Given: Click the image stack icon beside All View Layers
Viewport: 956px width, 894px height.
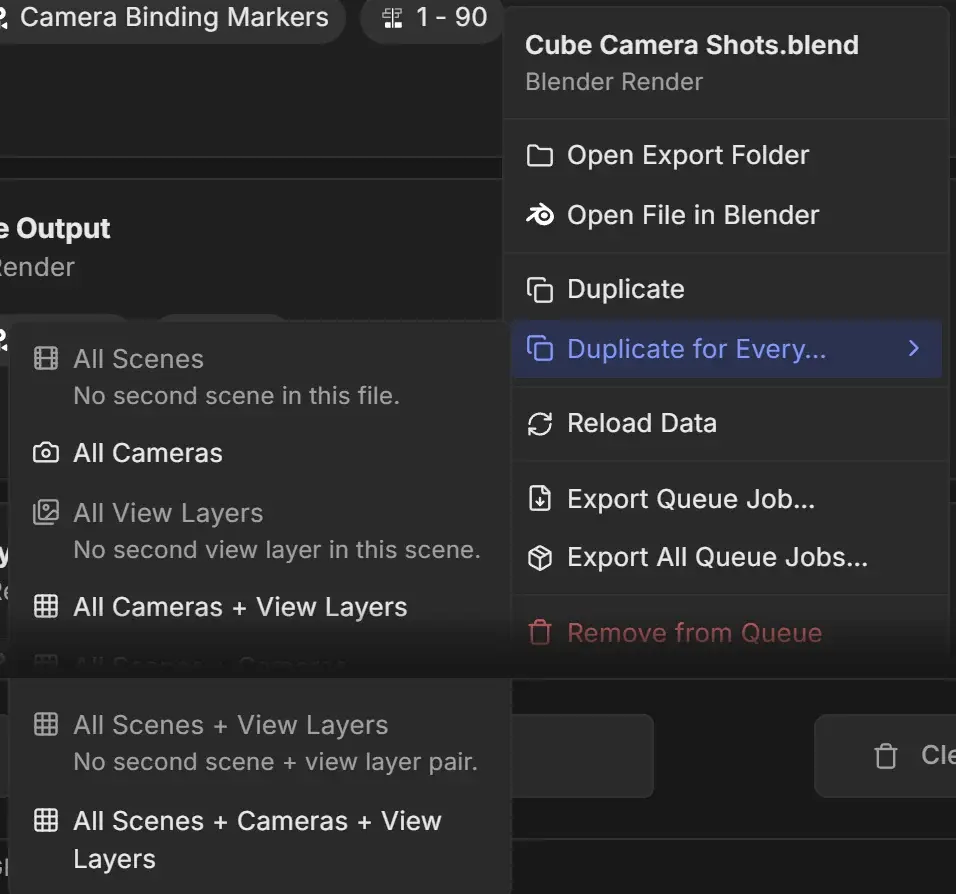Looking at the screenshot, I should click(x=46, y=512).
